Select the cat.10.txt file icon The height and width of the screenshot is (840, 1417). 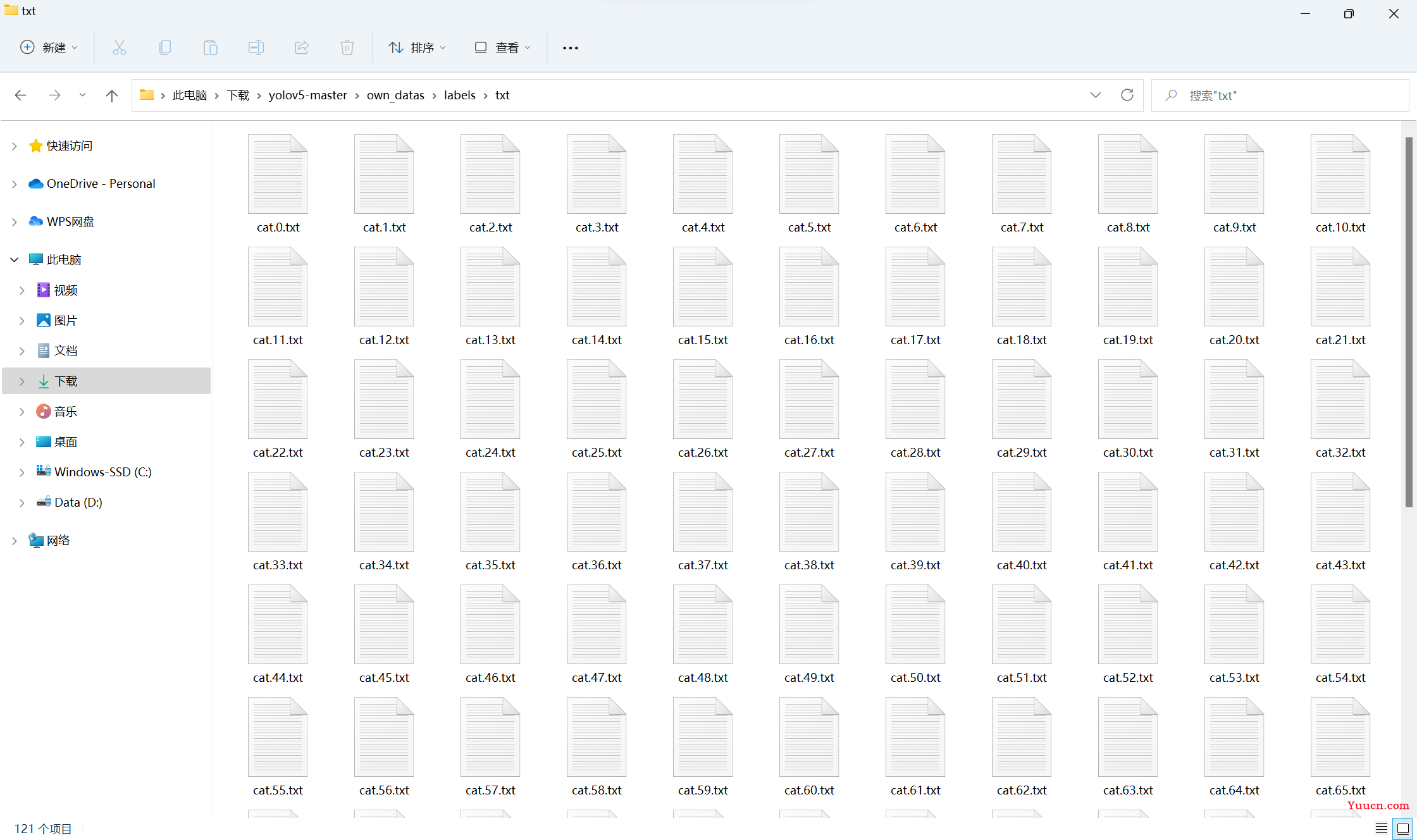pos(1340,174)
